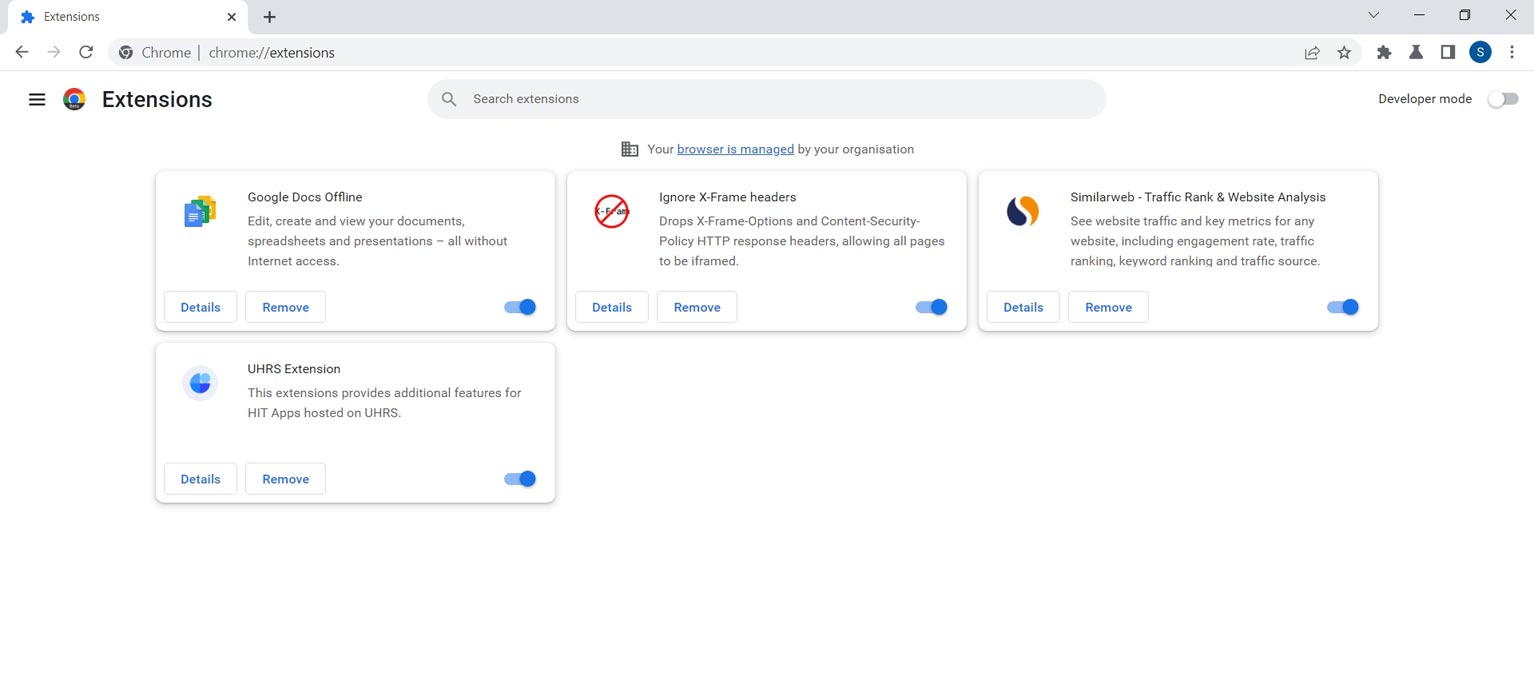Disable the Similarweb extension
This screenshot has width=1534, height=700.
coord(1342,307)
